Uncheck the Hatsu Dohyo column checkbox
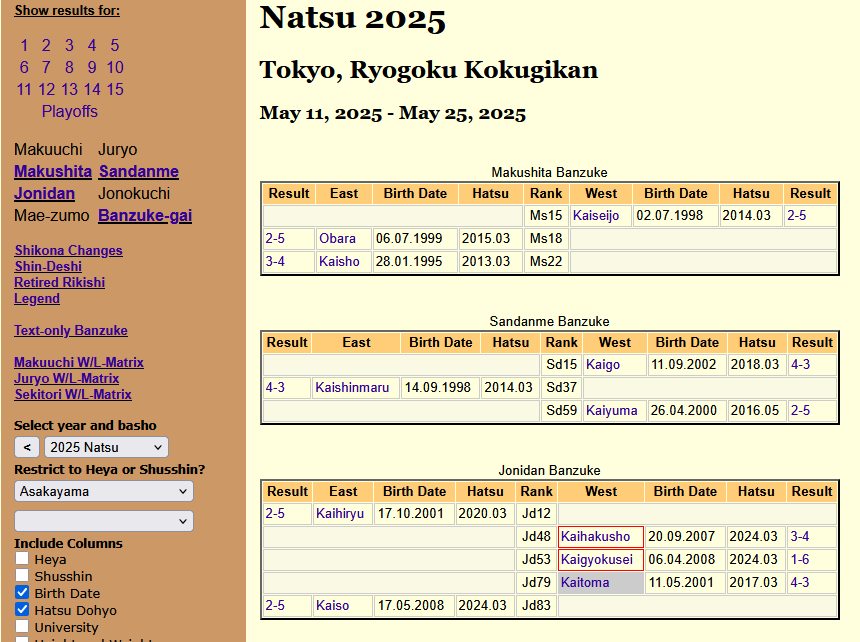 [x=22, y=610]
